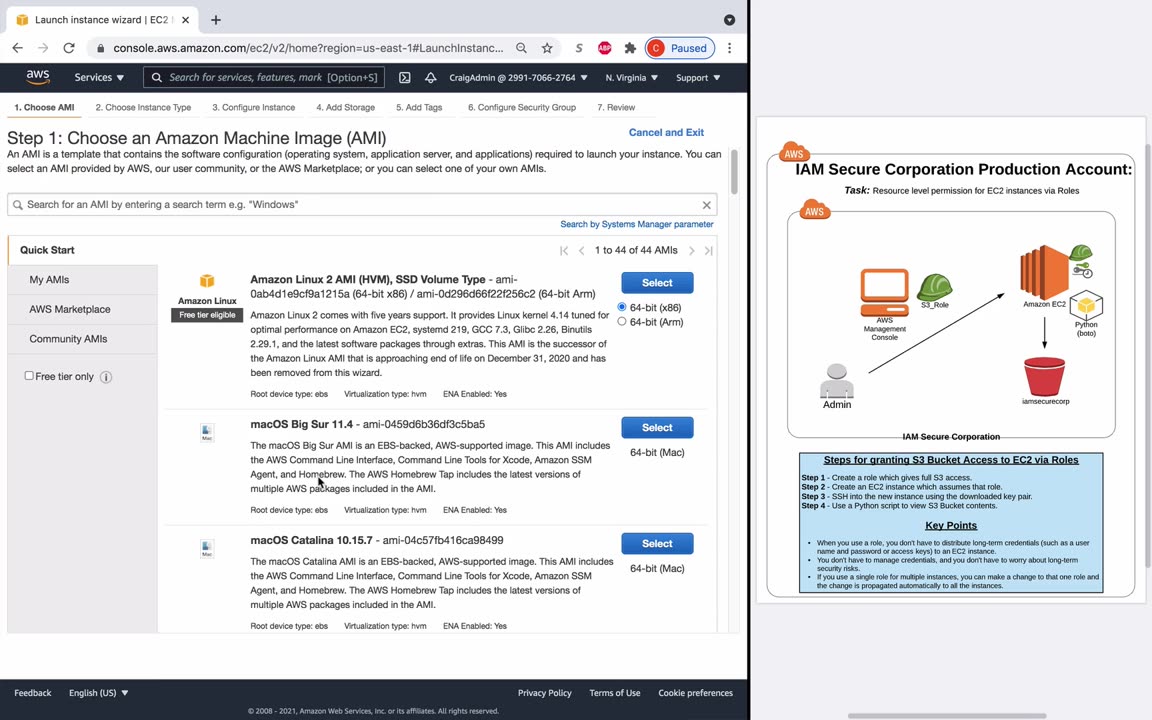Click the macOS Catalina AMI icon

coord(207,548)
